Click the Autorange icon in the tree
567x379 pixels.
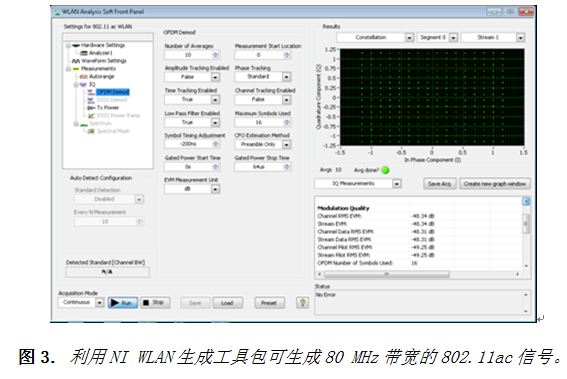pos(84,77)
